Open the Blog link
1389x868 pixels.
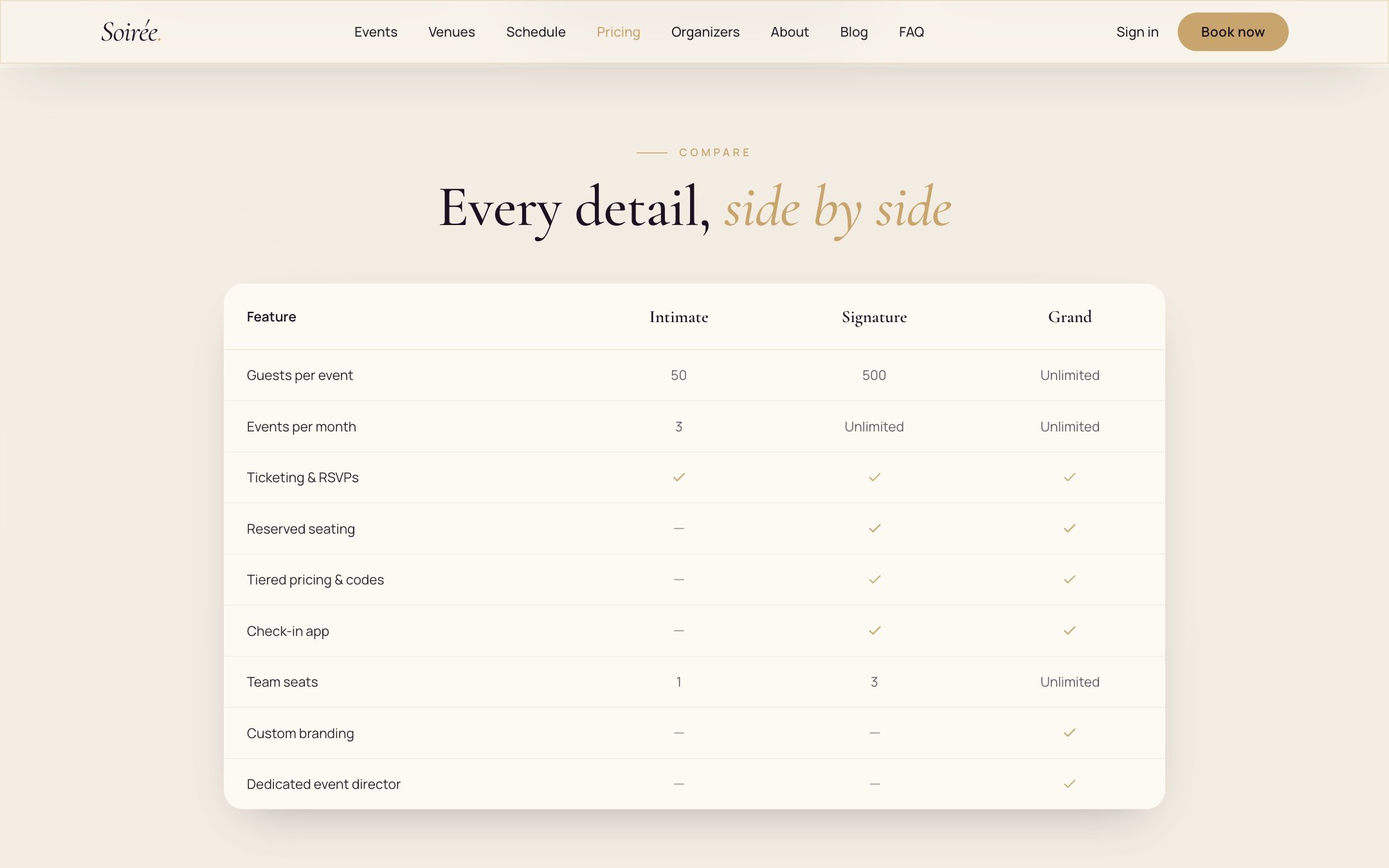[x=854, y=32]
